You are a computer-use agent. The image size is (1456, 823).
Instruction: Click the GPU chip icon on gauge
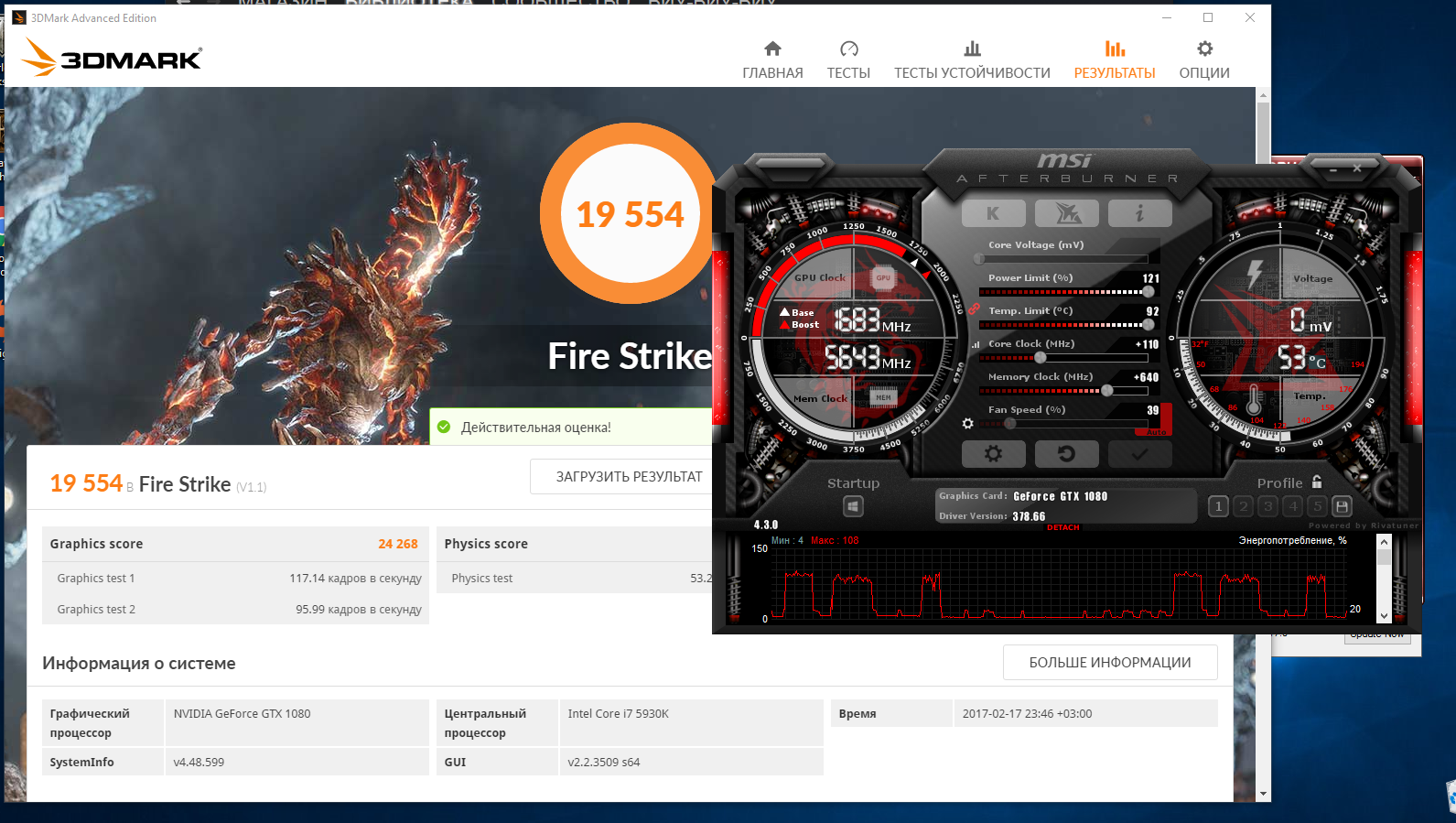tap(882, 277)
